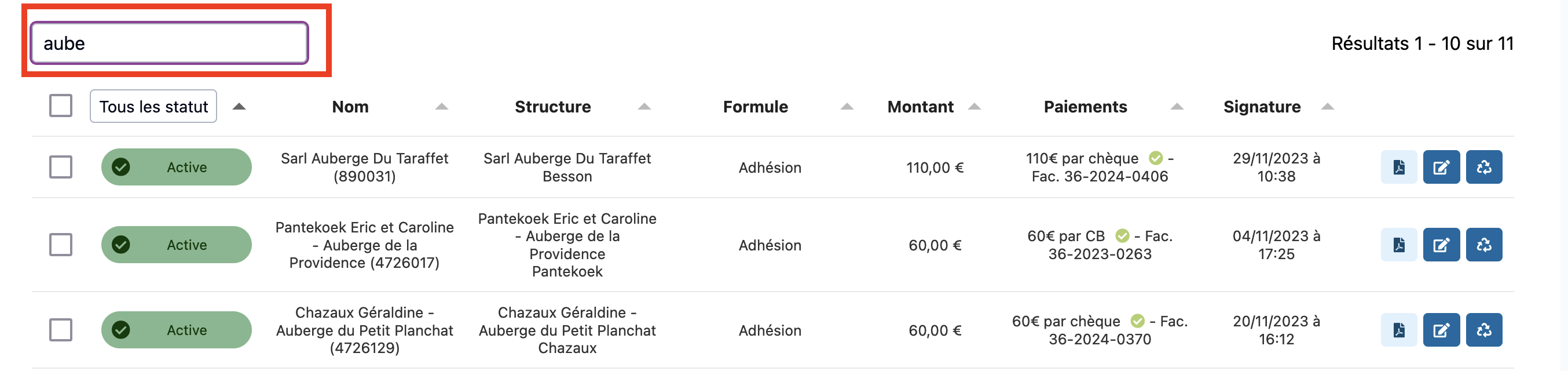Check the box for Sarl Auberge Du Taraffet
This screenshot has height=371, width=1568.
click(61, 167)
